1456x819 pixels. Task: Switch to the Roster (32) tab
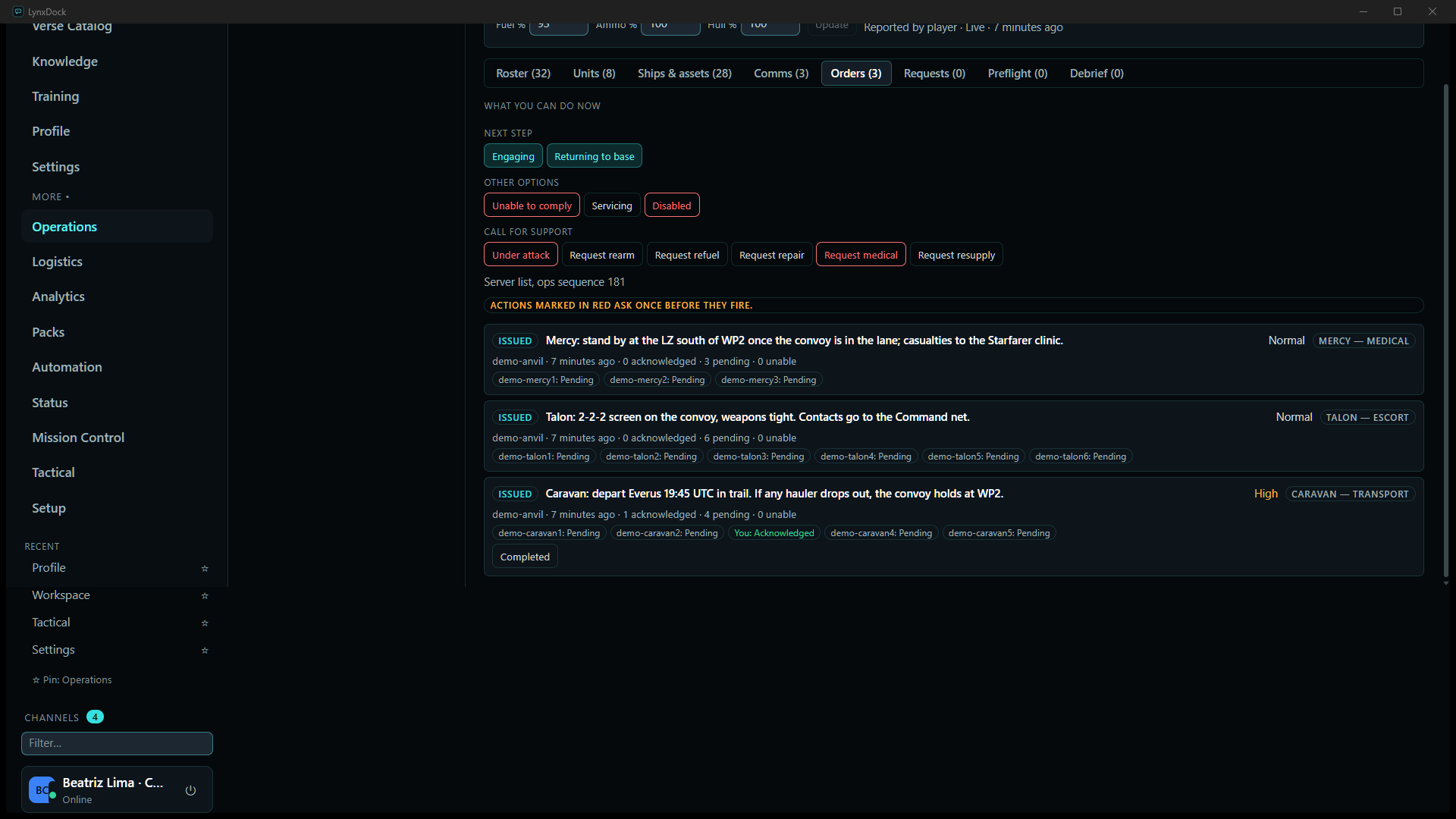(x=523, y=74)
